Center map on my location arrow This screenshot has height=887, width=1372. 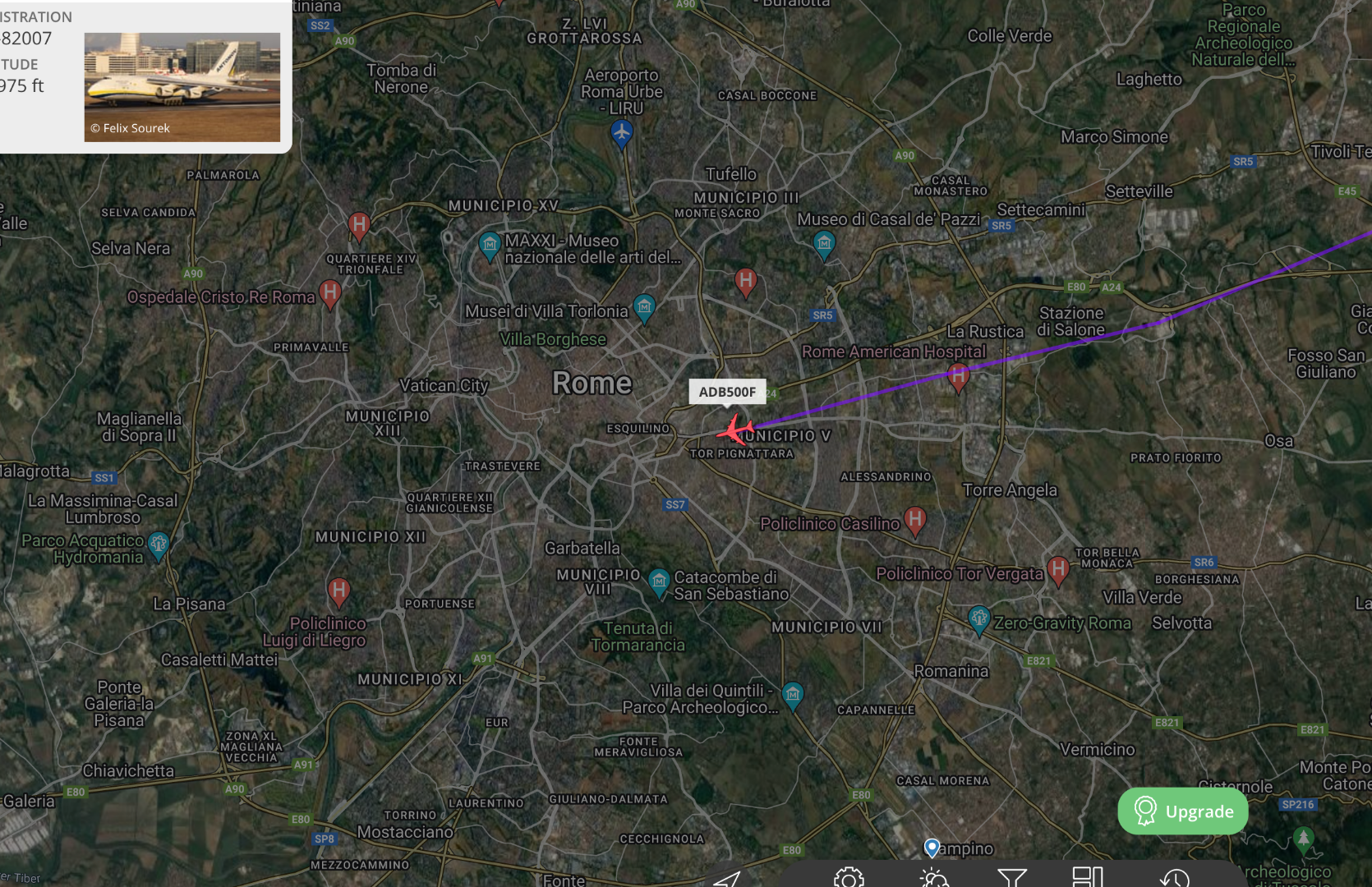[x=727, y=879]
